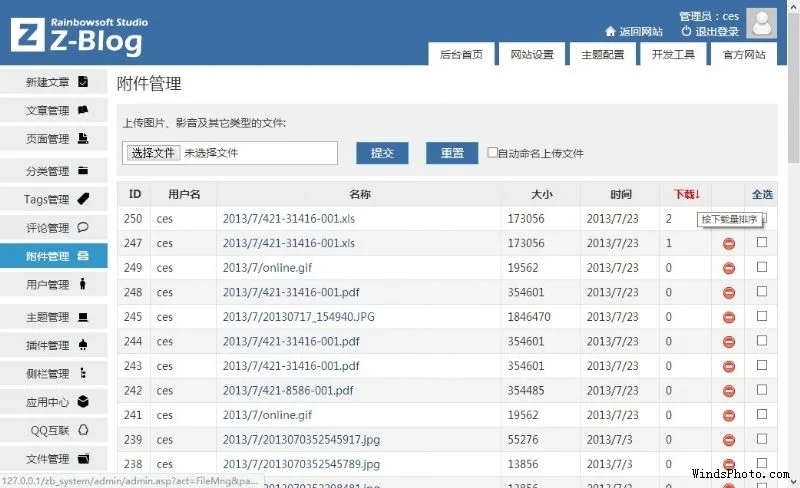Click the 时间 column header
The image size is (800, 488).
pos(620,194)
